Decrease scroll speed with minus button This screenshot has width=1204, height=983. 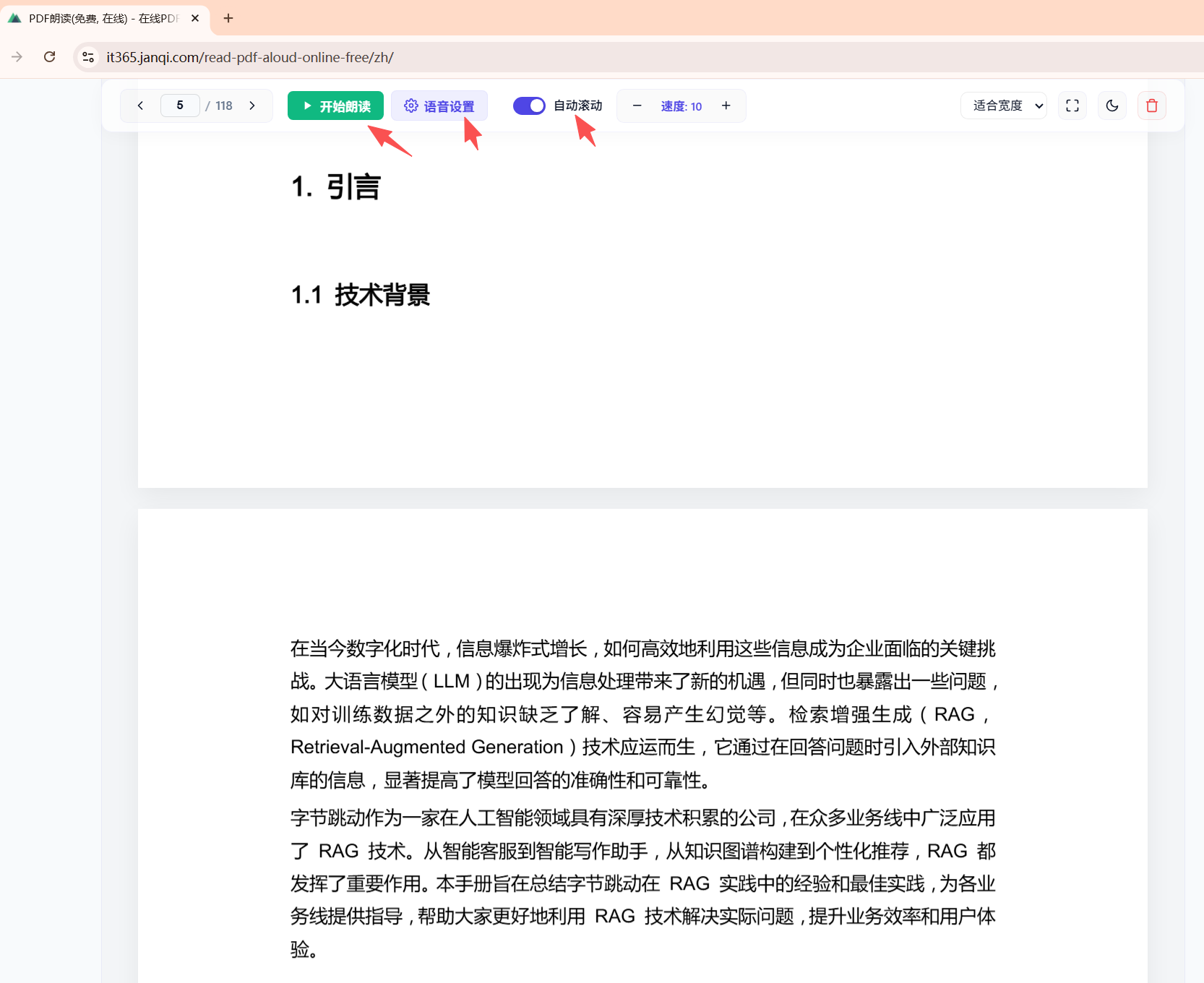[x=637, y=106]
